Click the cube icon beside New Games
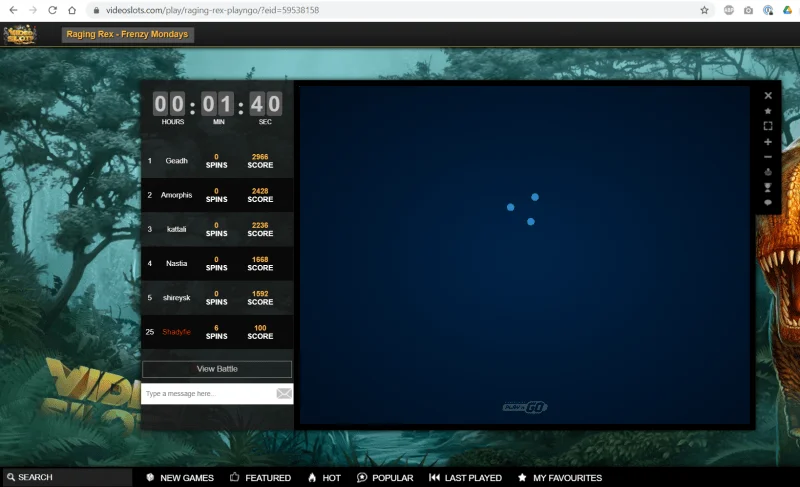This screenshot has height=487, width=800. (x=150, y=477)
